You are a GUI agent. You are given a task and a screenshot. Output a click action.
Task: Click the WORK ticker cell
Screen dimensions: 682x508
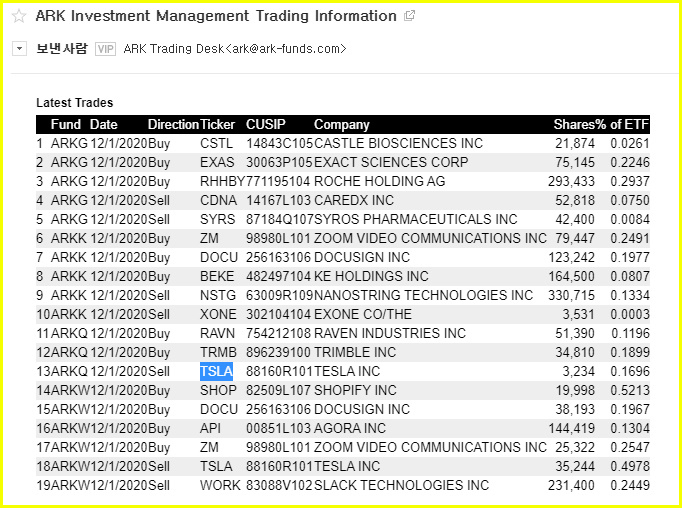(x=220, y=485)
